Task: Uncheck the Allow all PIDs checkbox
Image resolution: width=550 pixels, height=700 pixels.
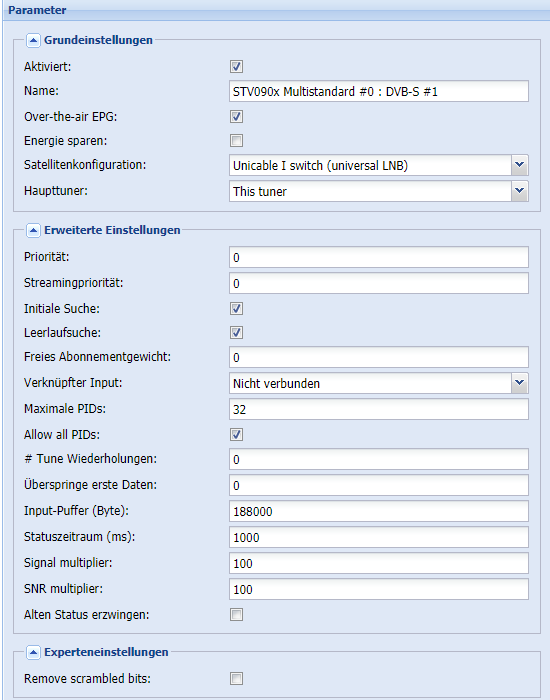Action: point(236,435)
